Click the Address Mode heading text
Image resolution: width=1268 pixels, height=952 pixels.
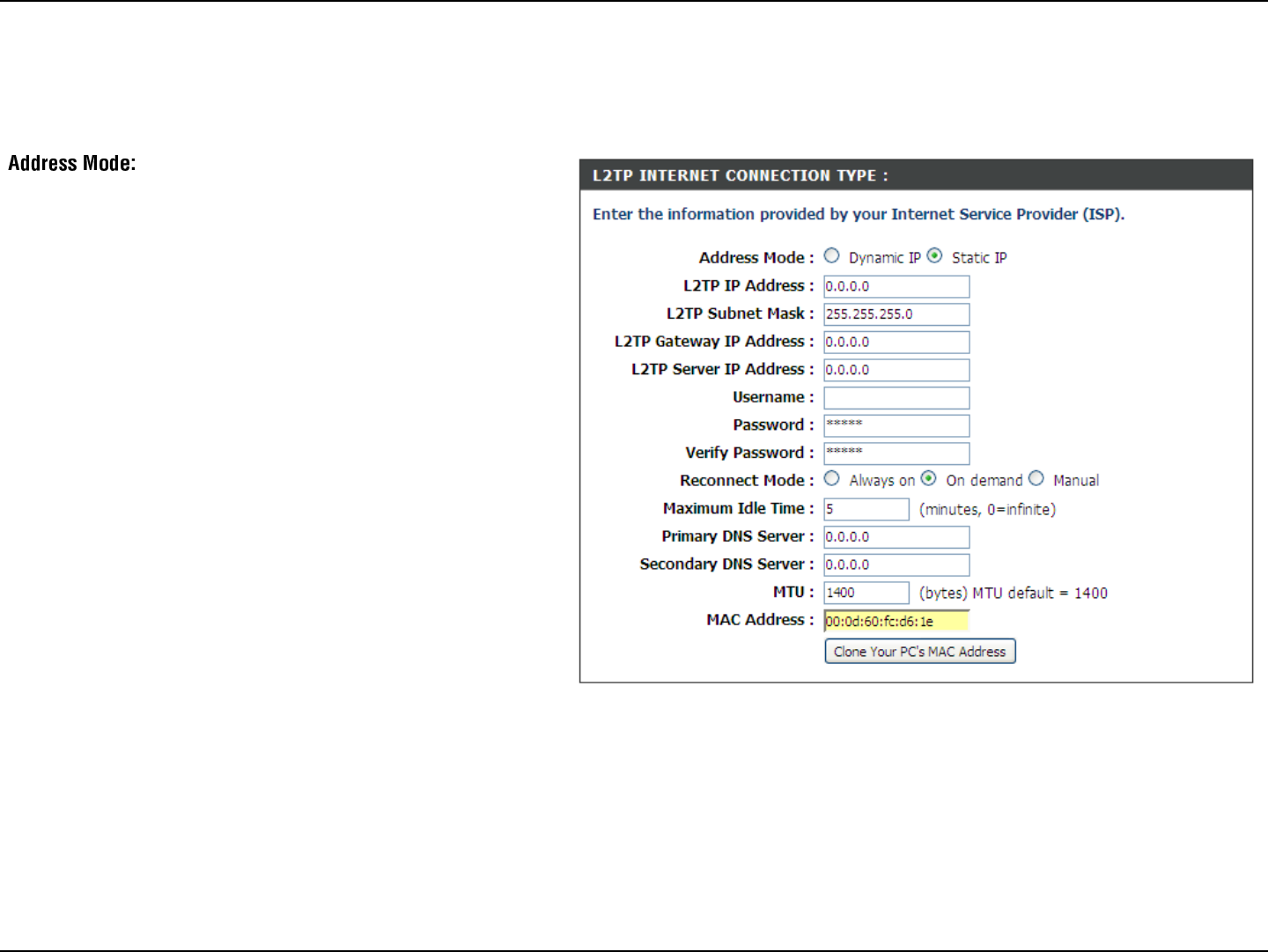pyautogui.click(x=72, y=164)
